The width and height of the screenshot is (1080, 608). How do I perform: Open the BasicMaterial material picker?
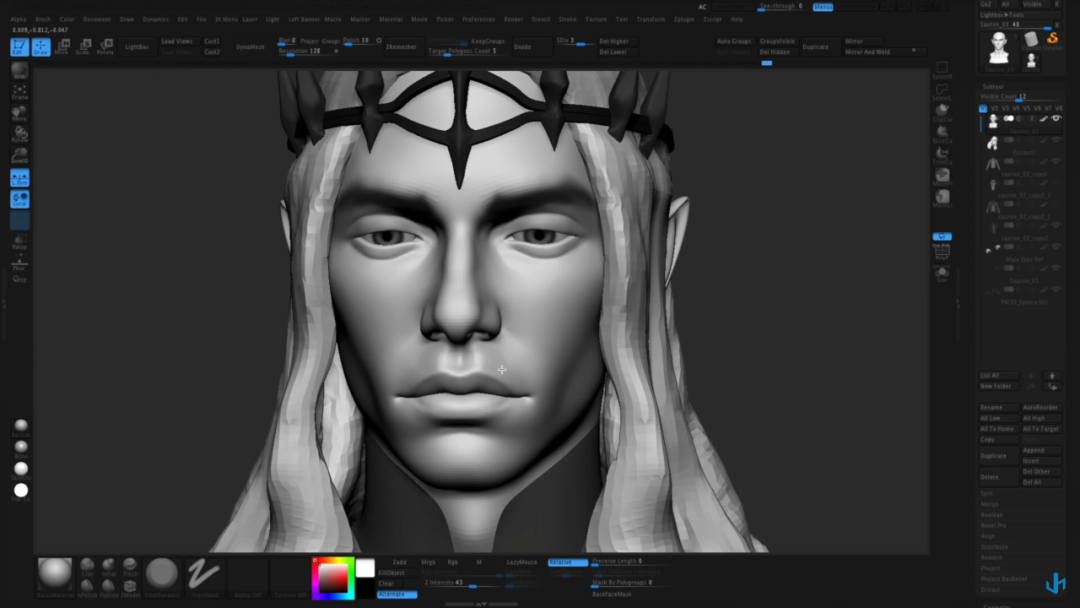coord(54,577)
